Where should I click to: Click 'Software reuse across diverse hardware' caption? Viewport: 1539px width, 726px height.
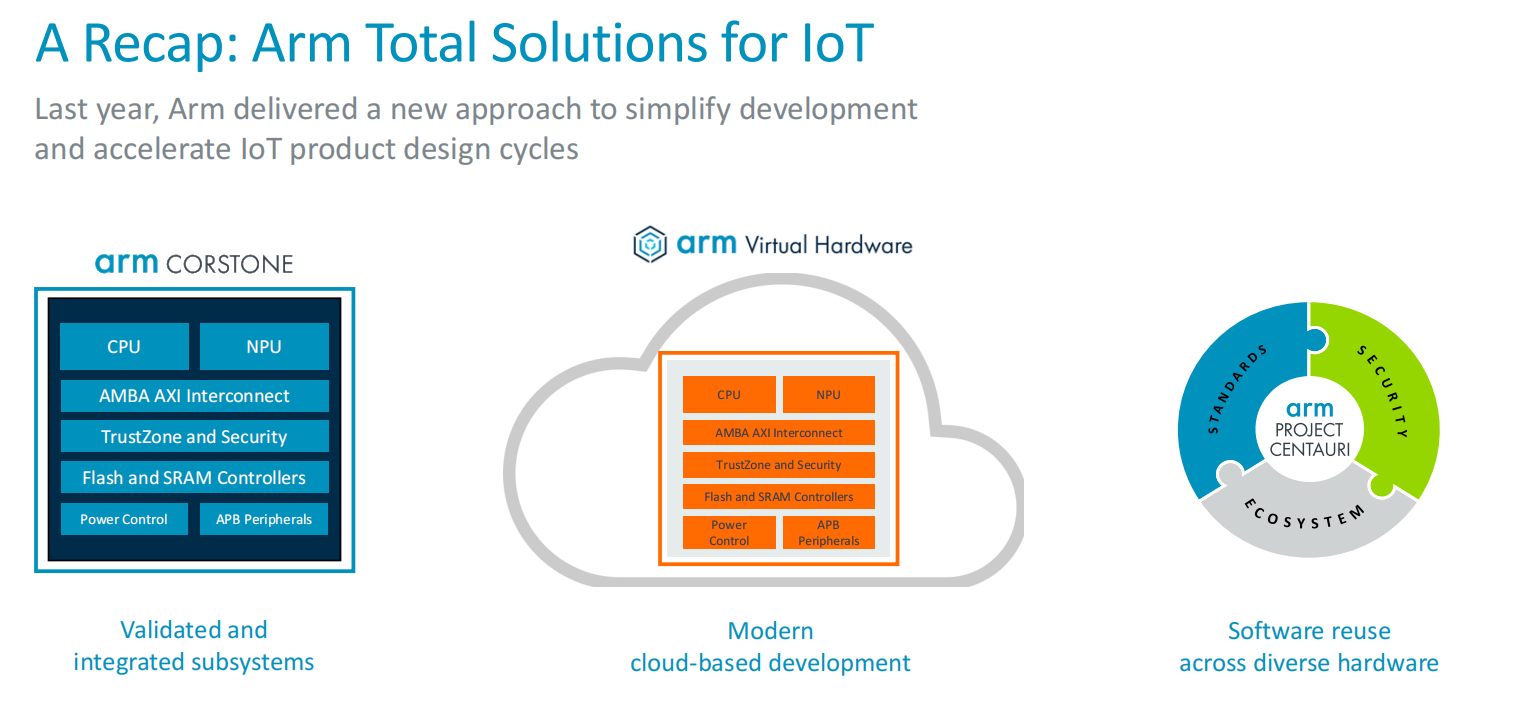[x=1309, y=647]
